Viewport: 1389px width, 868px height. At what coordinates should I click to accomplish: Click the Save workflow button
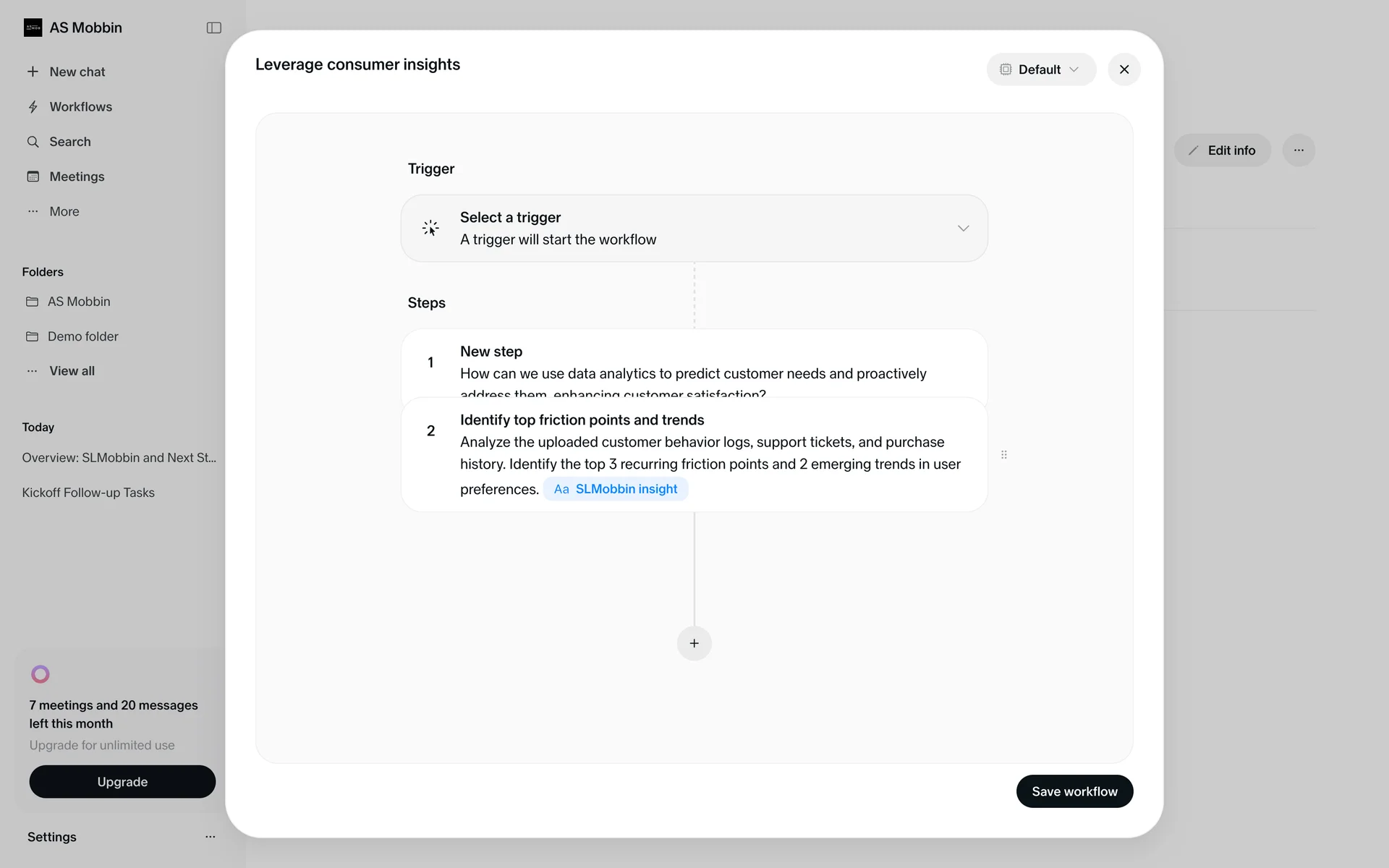point(1074,791)
